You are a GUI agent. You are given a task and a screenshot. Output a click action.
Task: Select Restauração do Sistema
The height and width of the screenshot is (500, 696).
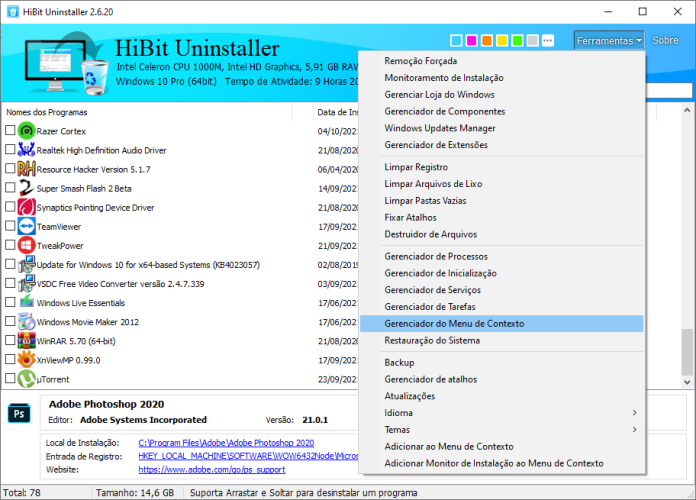(x=502, y=341)
